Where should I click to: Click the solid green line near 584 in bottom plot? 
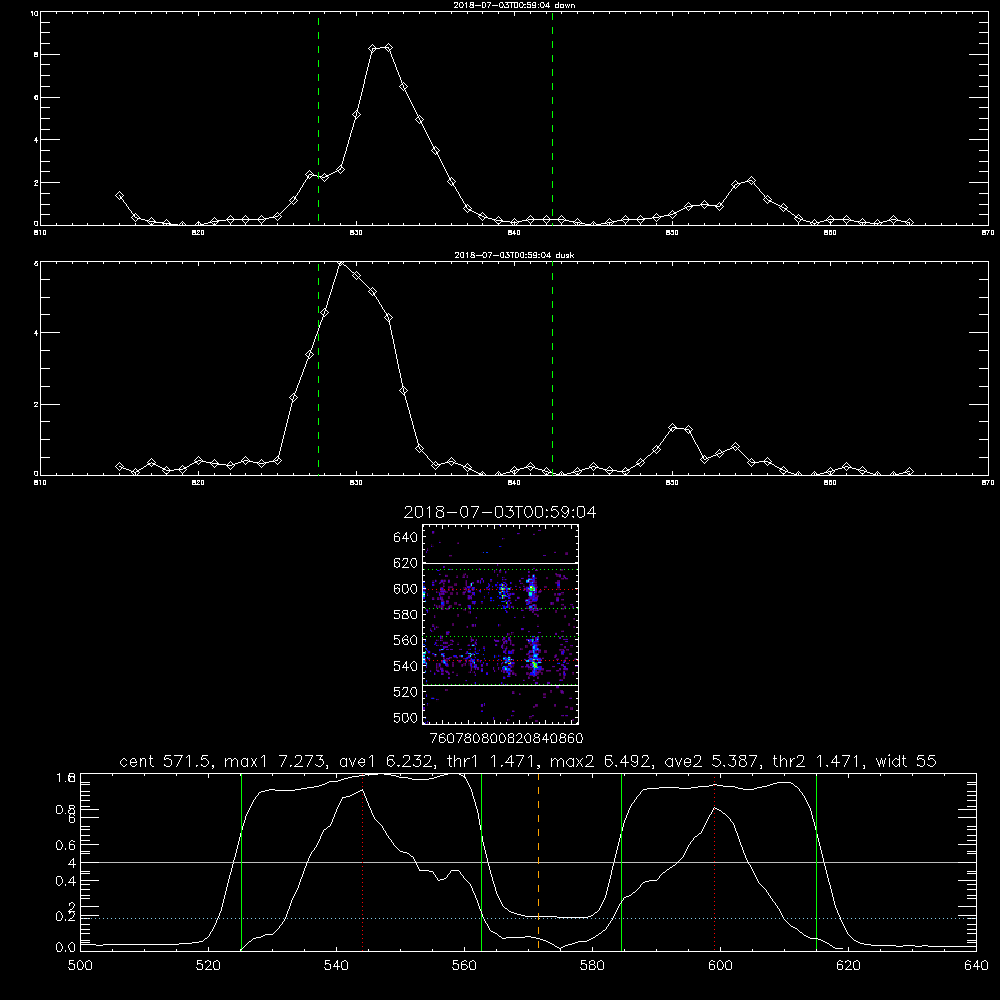coord(621,862)
